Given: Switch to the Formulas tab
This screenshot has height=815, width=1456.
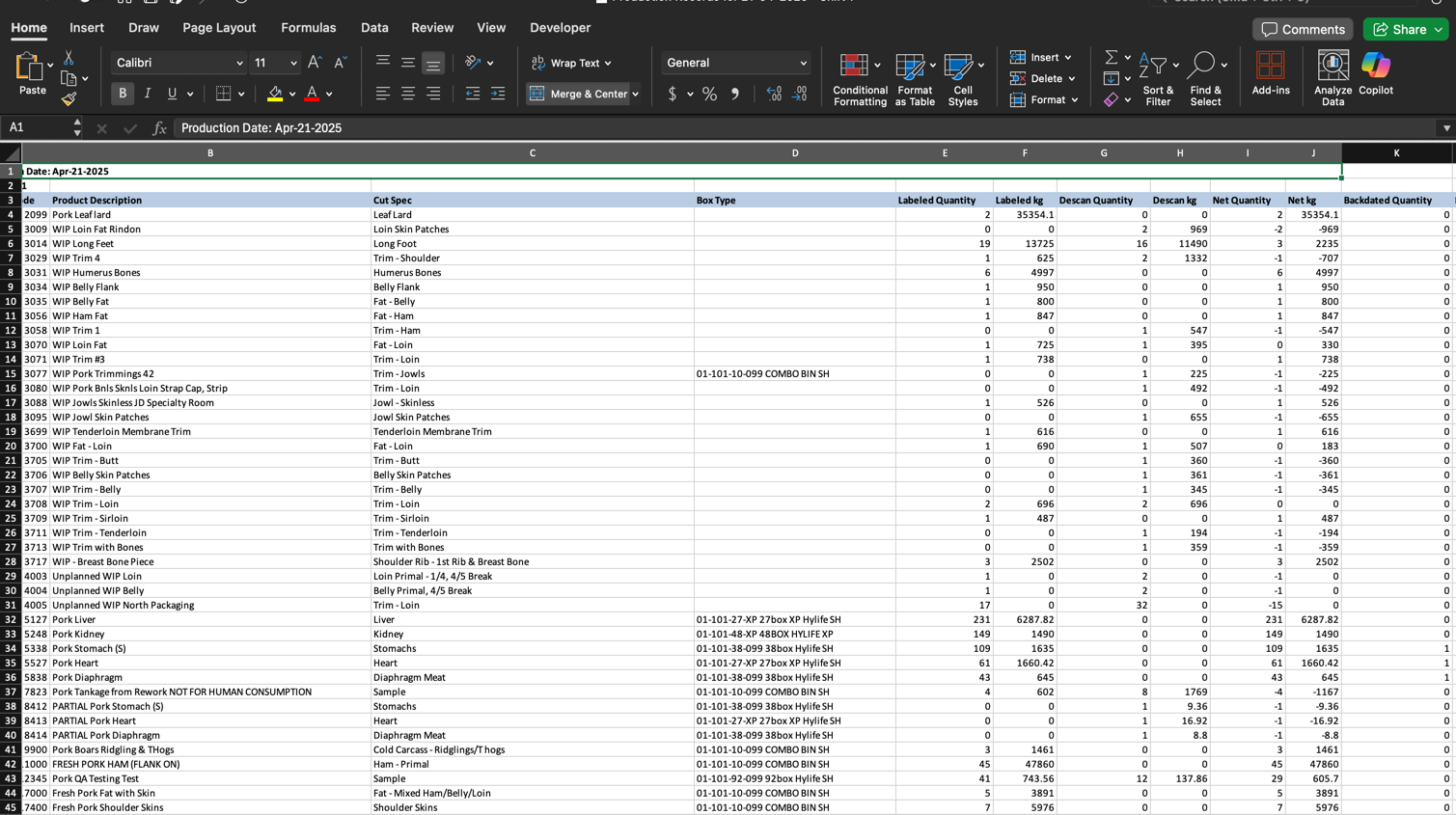Looking at the screenshot, I should coord(308,28).
